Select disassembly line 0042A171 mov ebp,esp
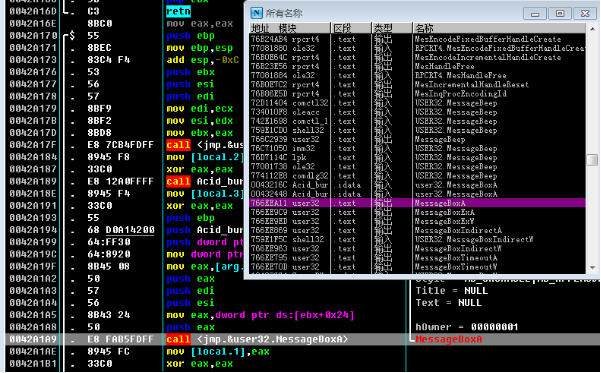 coord(125,48)
